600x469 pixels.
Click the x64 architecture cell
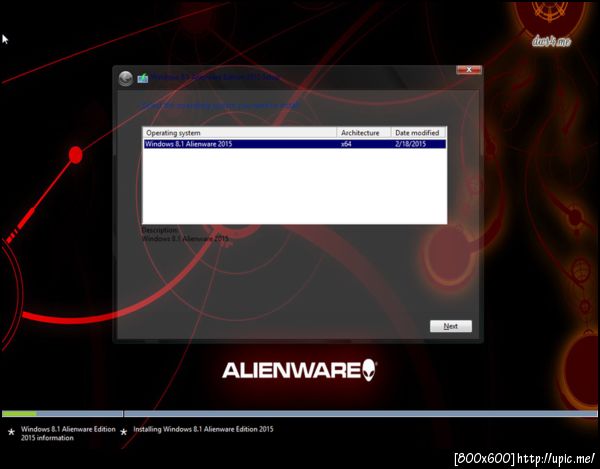(346, 144)
